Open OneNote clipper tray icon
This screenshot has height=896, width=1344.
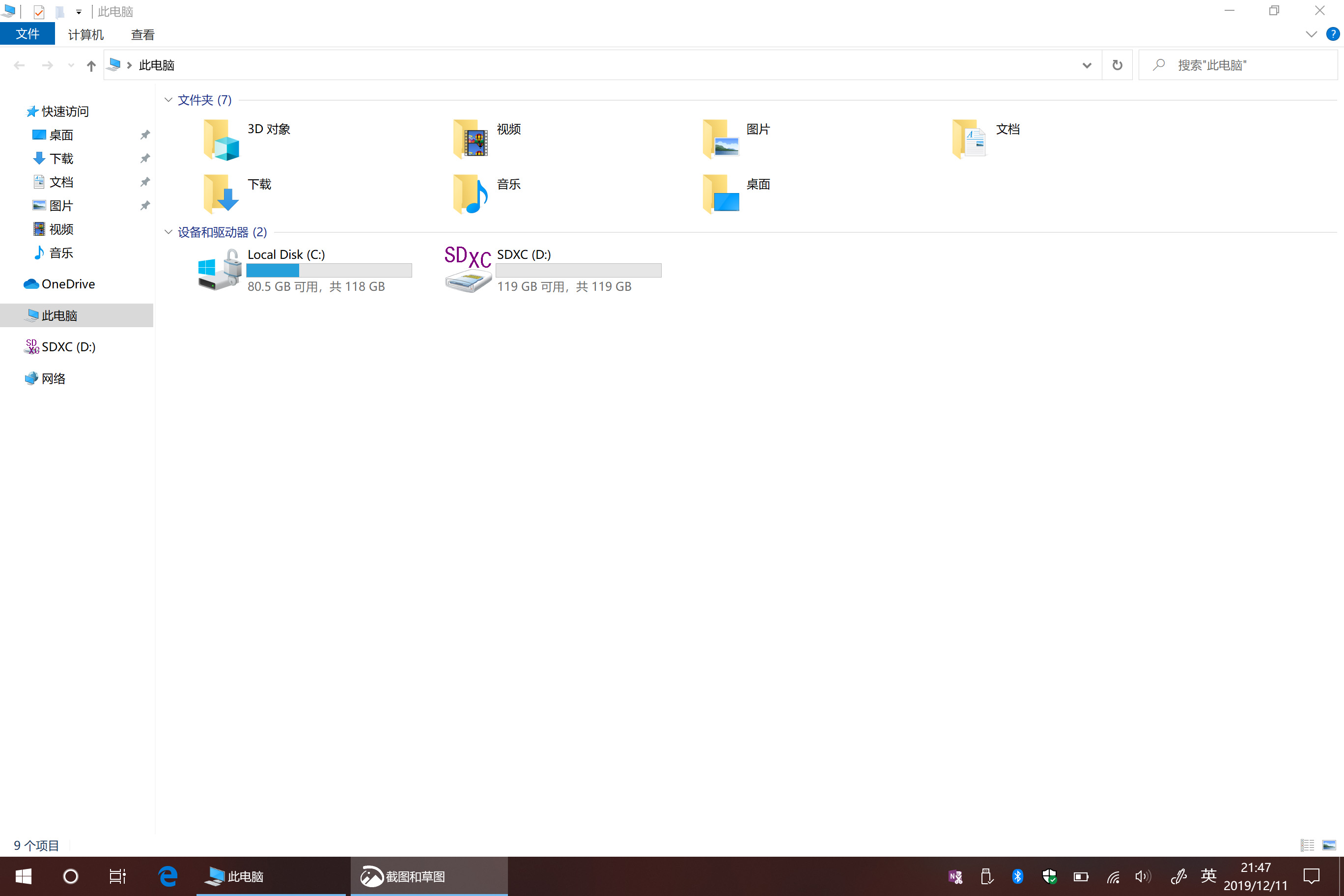pos(955,876)
